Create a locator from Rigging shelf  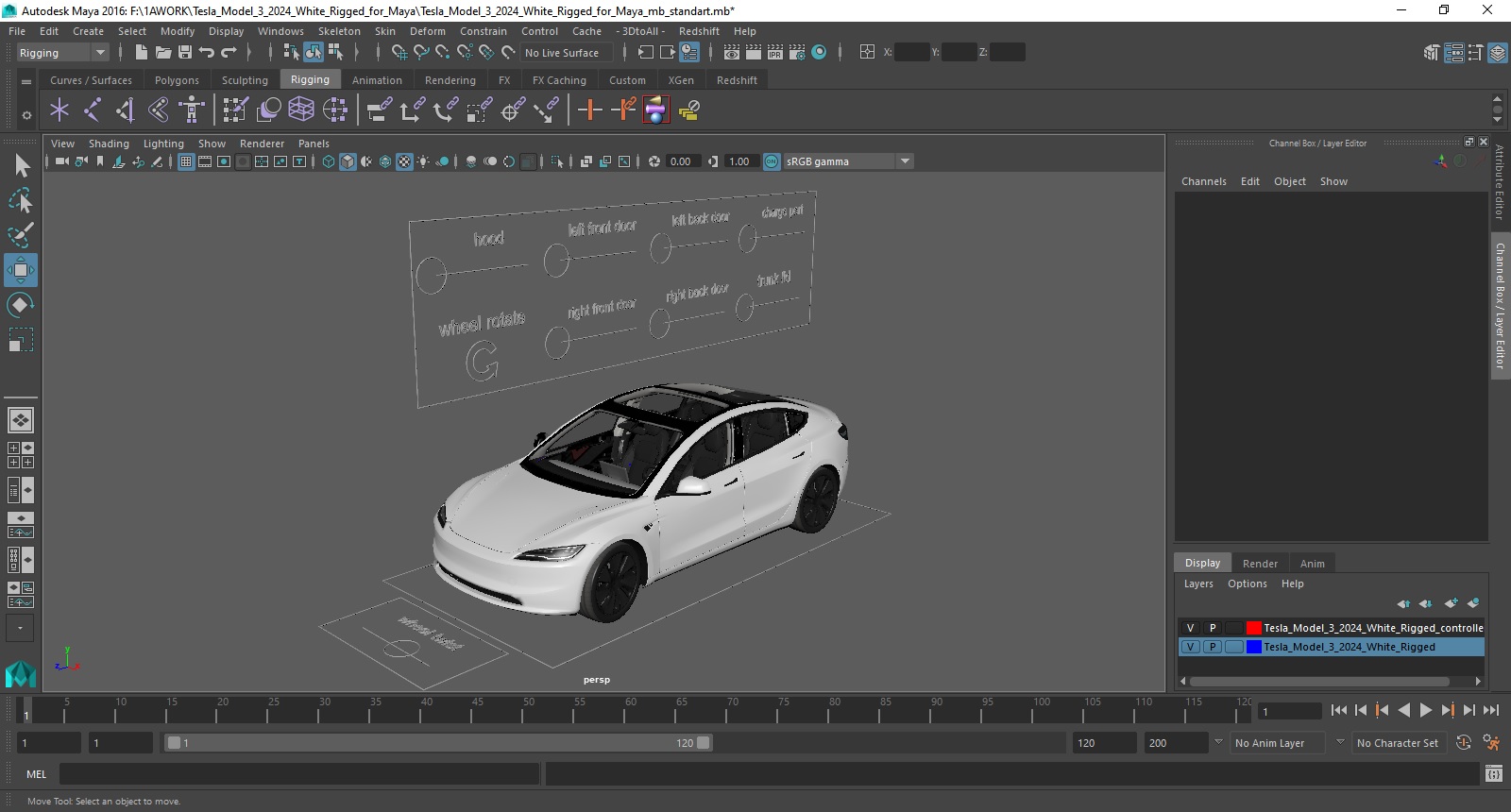59,110
